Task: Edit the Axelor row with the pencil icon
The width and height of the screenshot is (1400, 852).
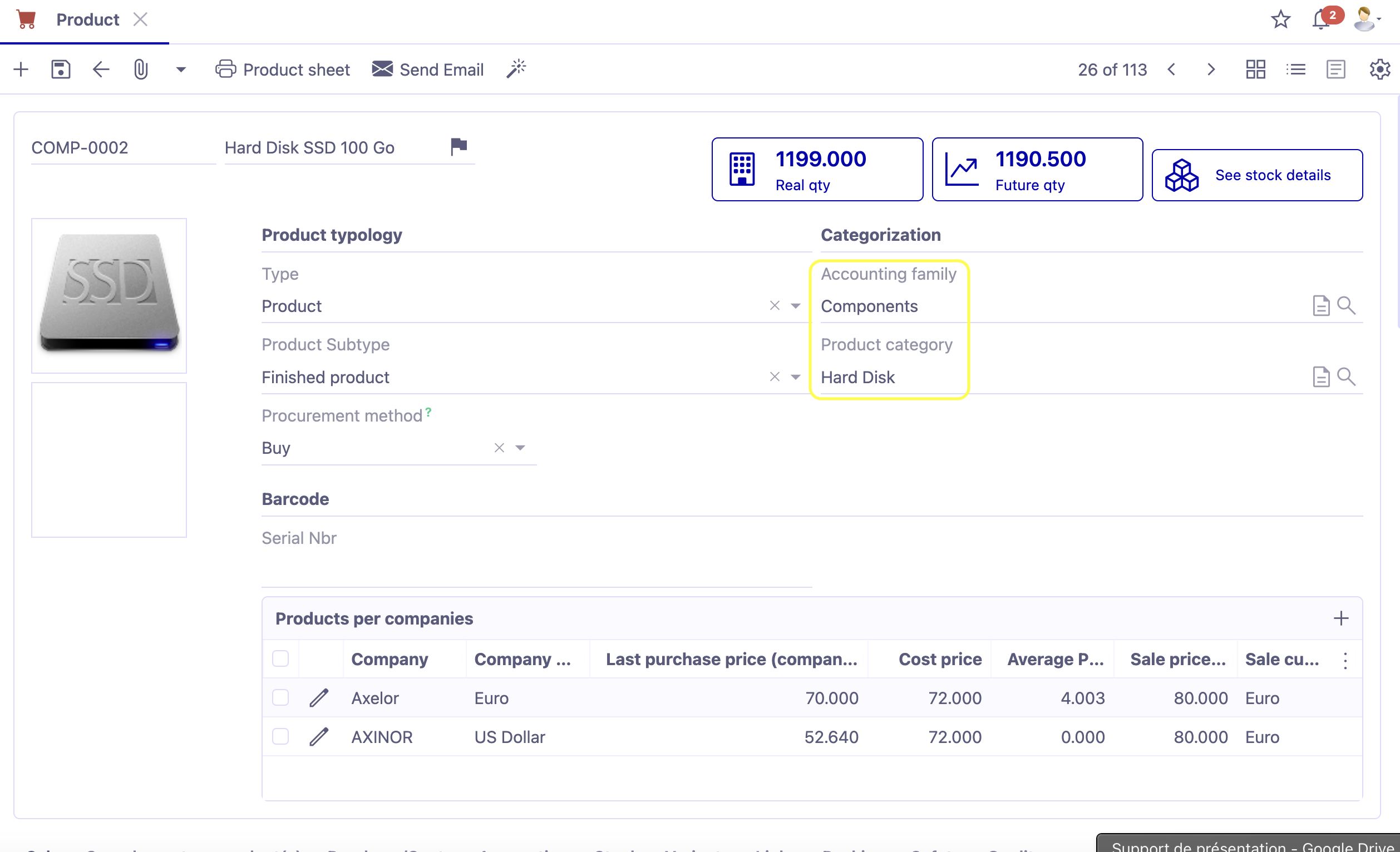Action: [319, 698]
